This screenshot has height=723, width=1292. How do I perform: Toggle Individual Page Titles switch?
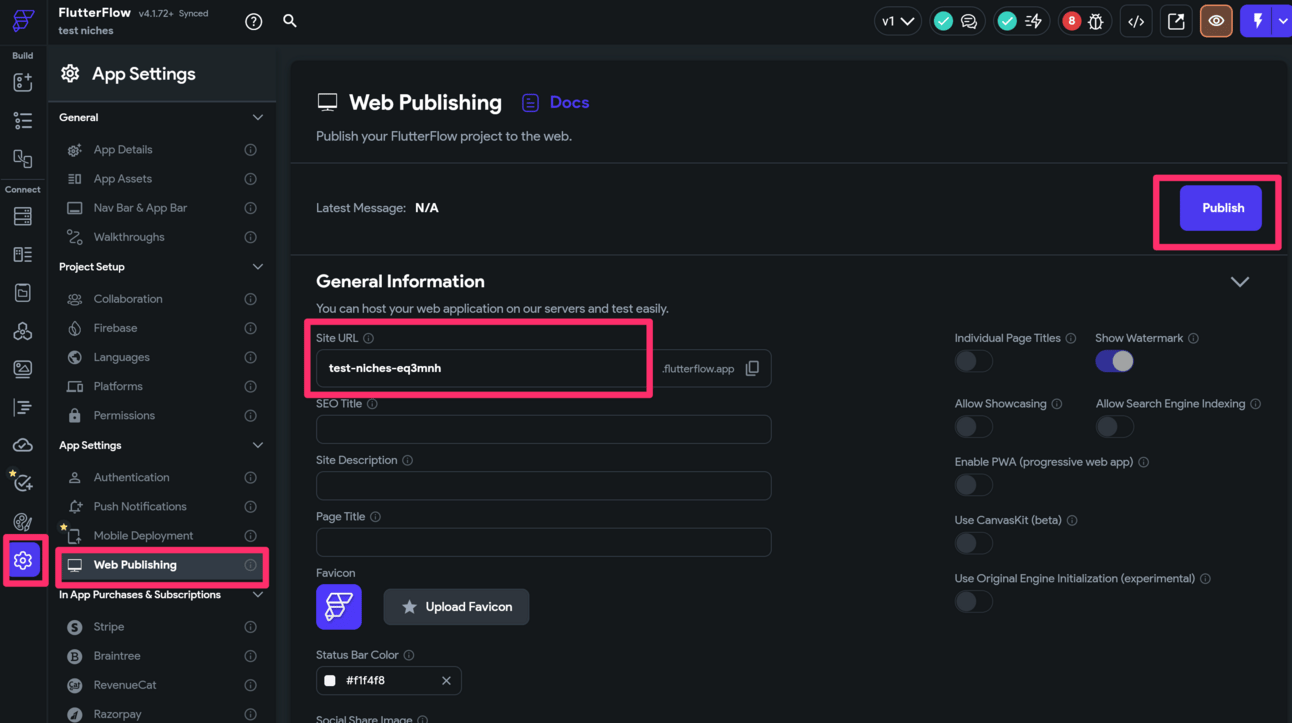click(x=973, y=361)
